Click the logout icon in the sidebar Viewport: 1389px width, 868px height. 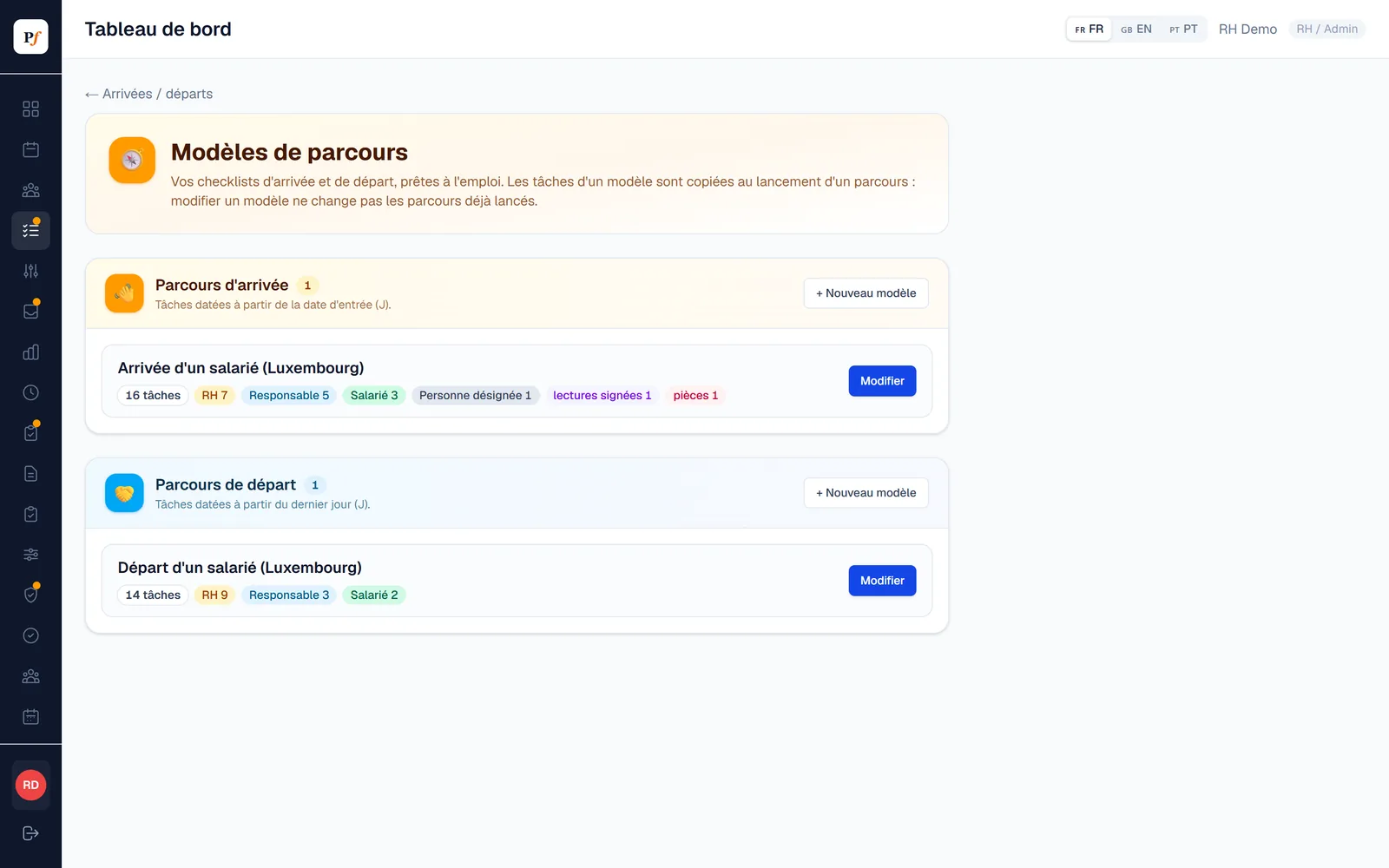[x=30, y=833]
